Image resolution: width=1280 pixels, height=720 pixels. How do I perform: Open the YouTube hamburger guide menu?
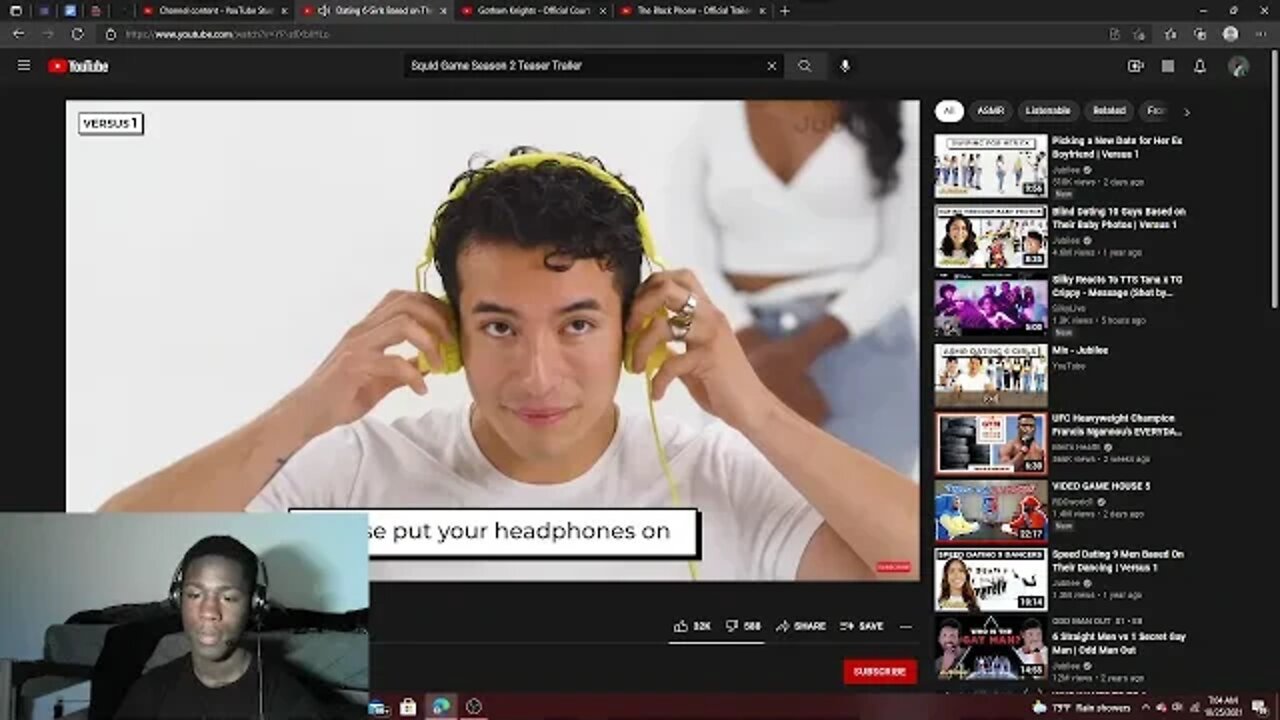pos(24,66)
